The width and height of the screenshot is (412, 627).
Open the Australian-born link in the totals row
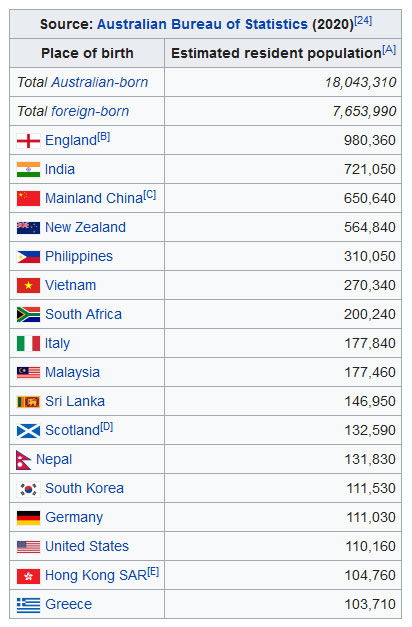(x=100, y=82)
